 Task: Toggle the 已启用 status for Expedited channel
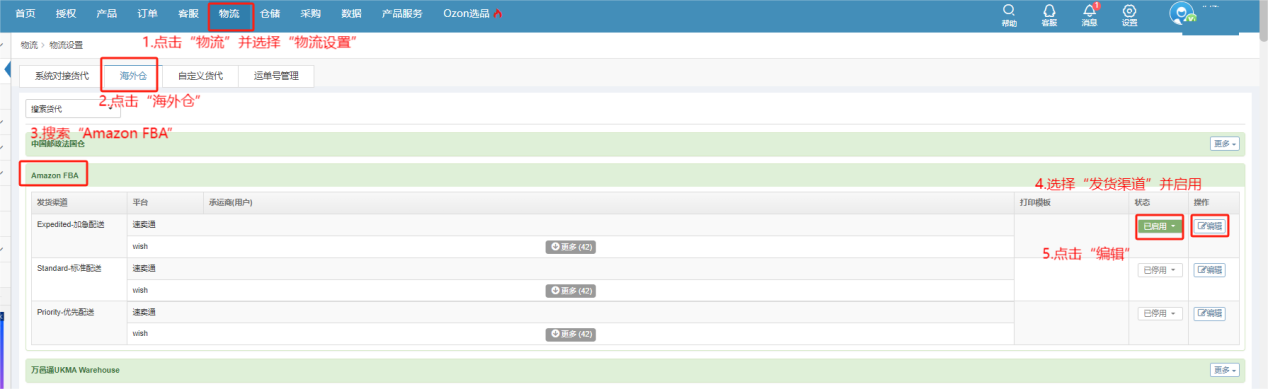pos(1159,226)
